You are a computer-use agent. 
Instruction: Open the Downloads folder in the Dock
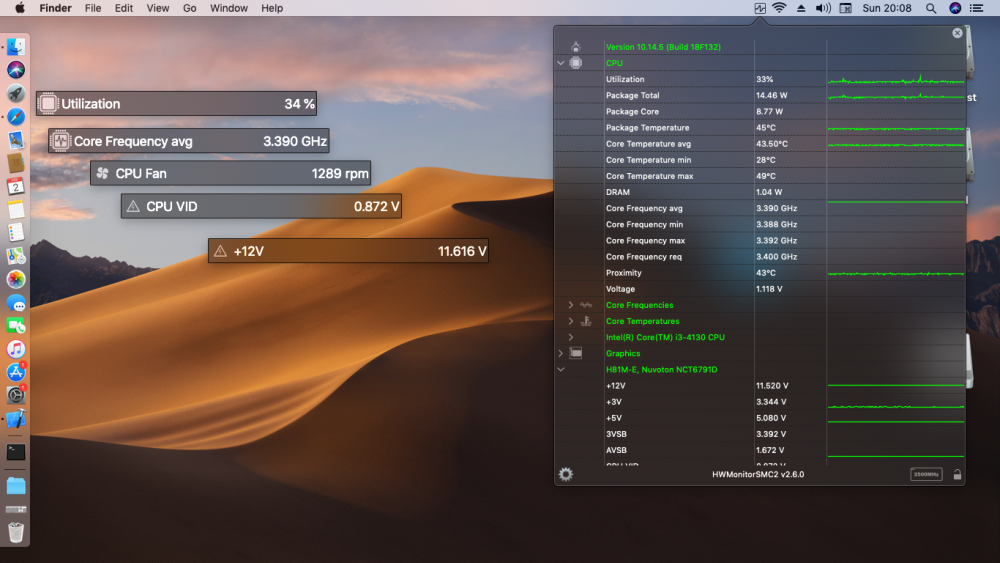[x=16, y=486]
